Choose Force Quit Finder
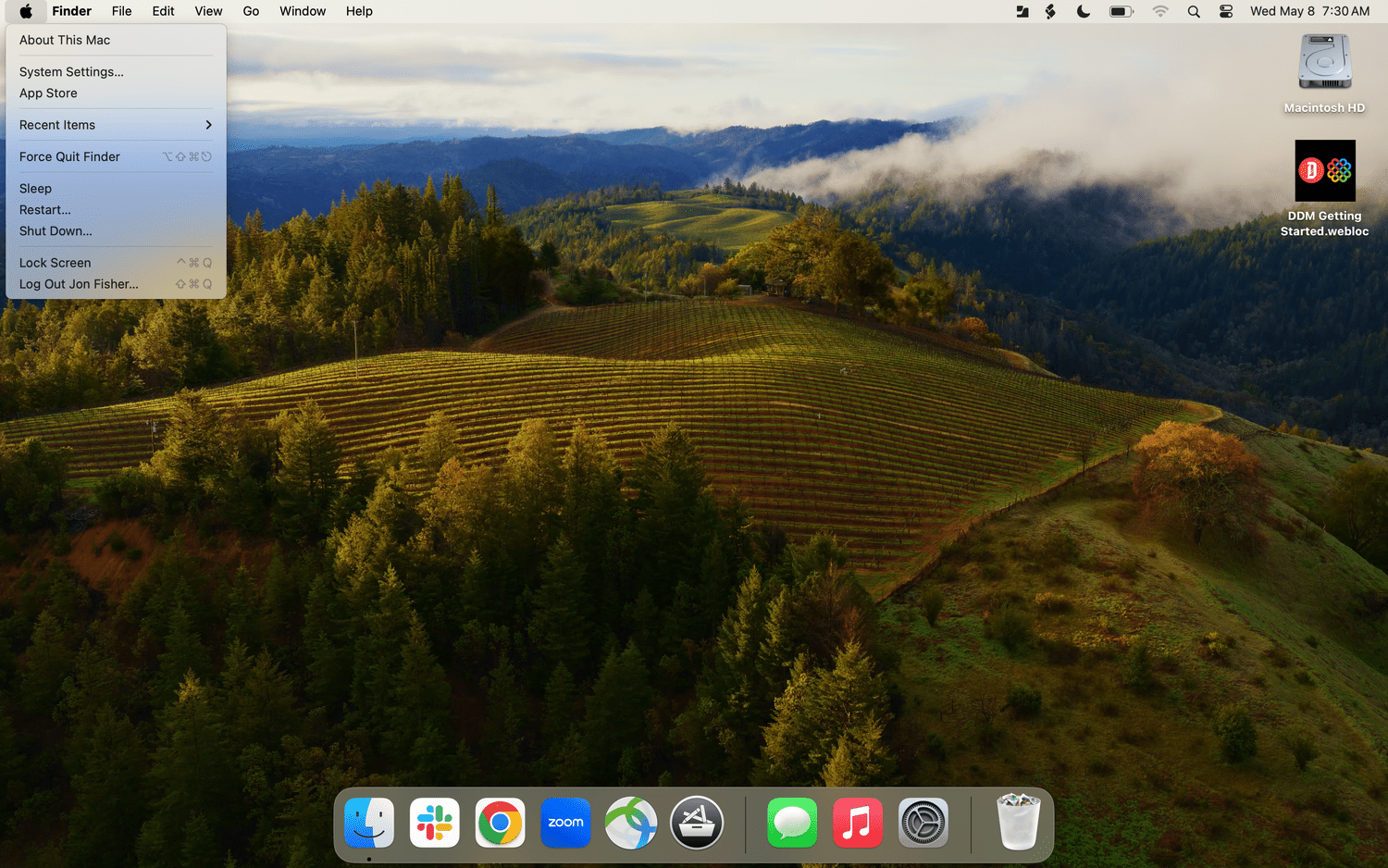This screenshot has height=868, width=1388. (69, 156)
